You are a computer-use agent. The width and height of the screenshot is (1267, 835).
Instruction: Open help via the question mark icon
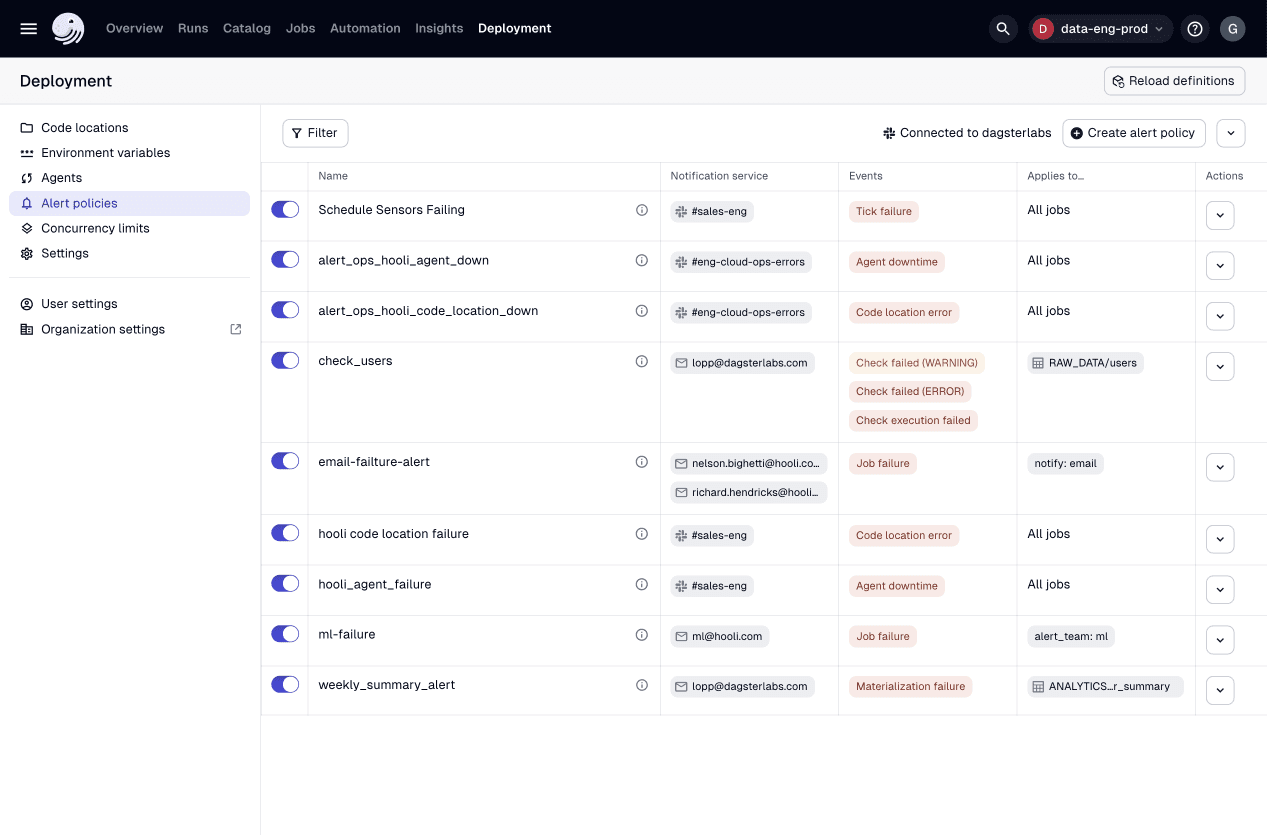(x=1195, y=28)
